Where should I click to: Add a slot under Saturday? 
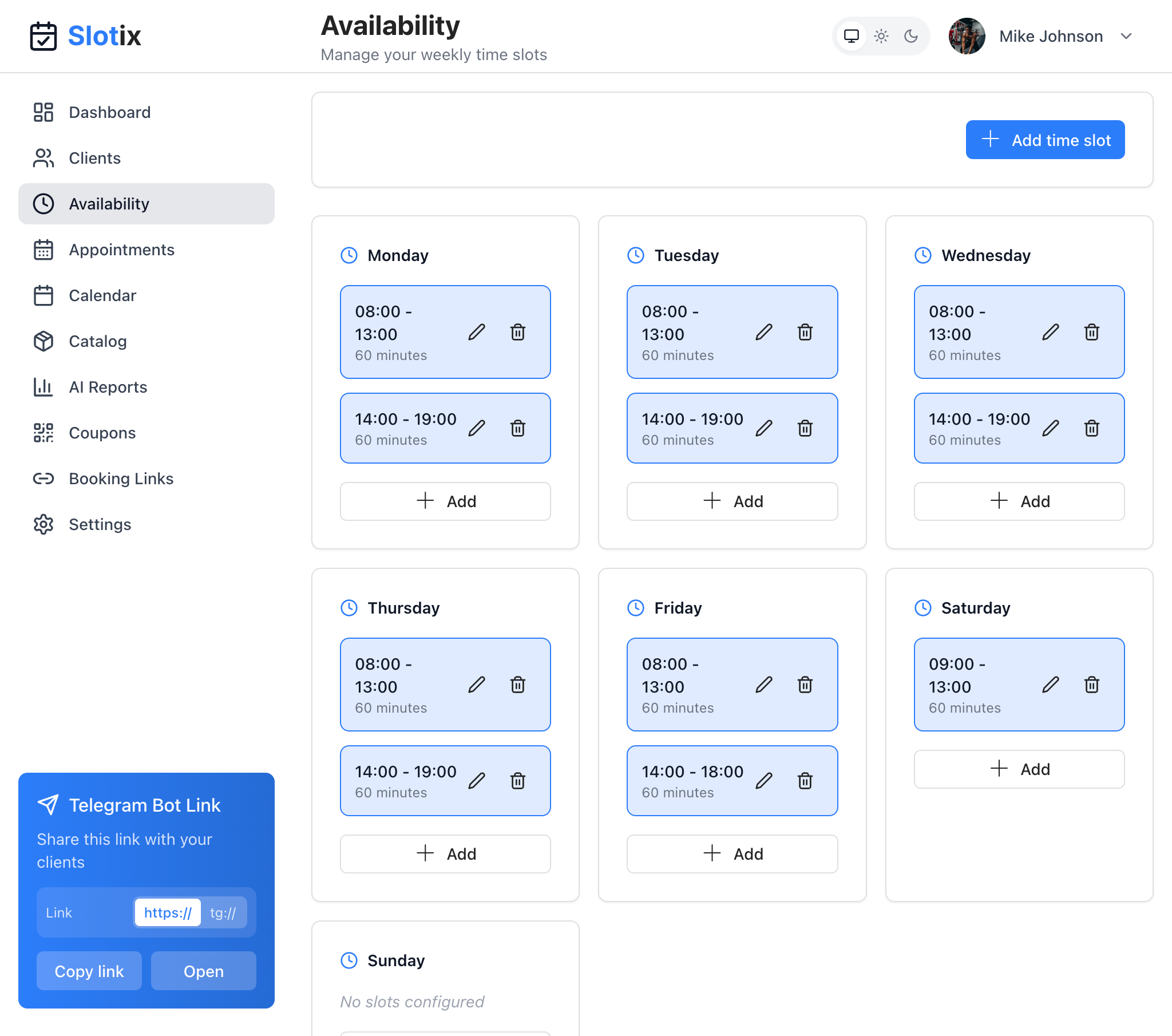[1019, 769]
